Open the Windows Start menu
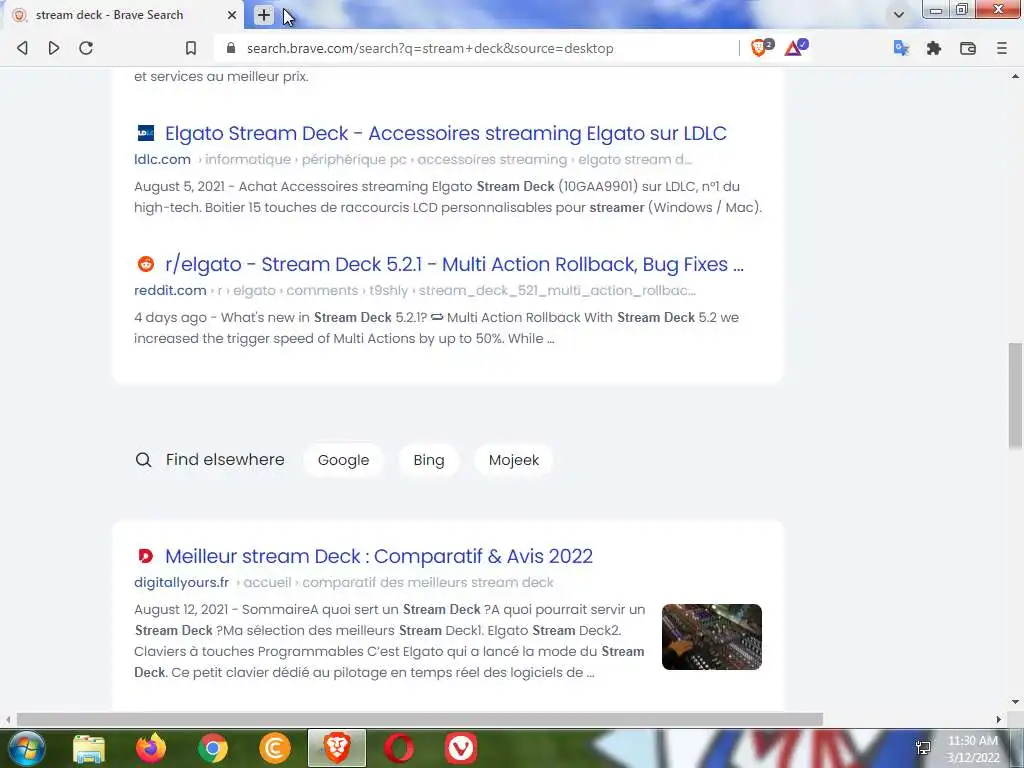 pos(25,748)
